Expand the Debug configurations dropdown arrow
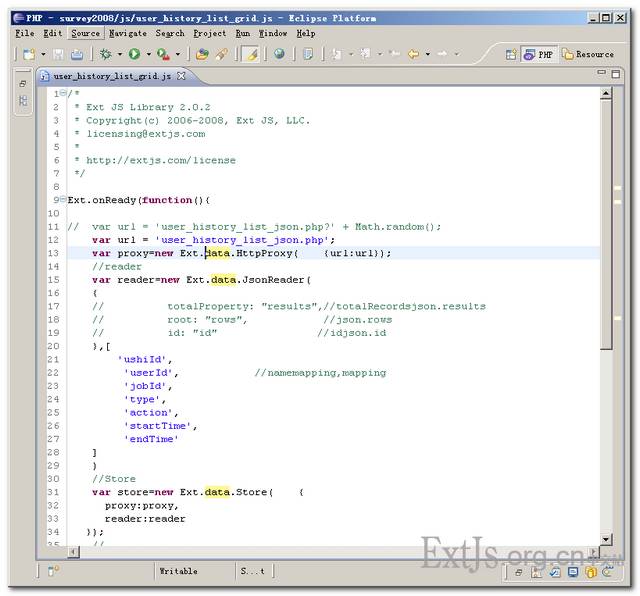Image resolution: width=640 pixels, height=596 pixels. [120, 54]
